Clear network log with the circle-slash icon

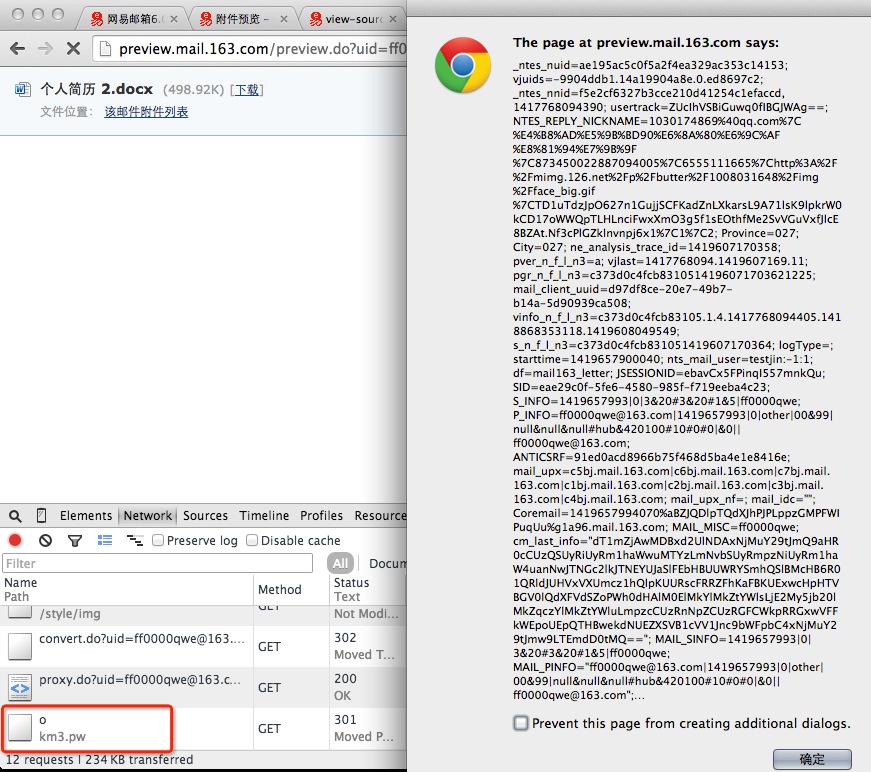46,540
